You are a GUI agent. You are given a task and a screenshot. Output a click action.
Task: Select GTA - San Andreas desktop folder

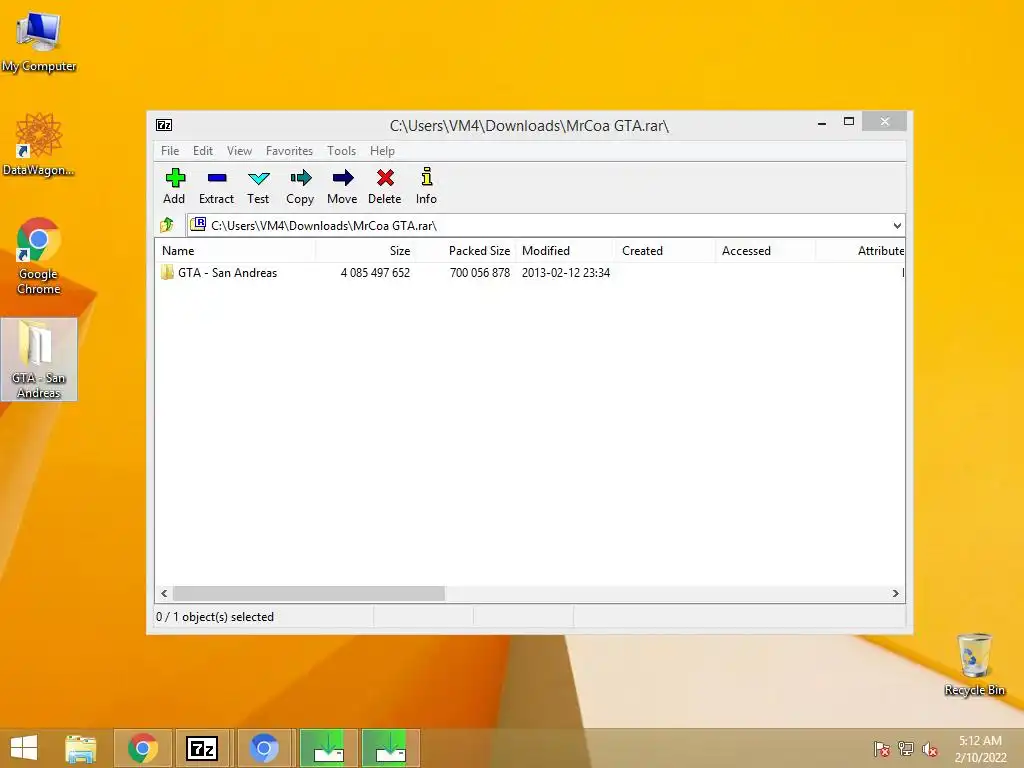coord(39,359)
